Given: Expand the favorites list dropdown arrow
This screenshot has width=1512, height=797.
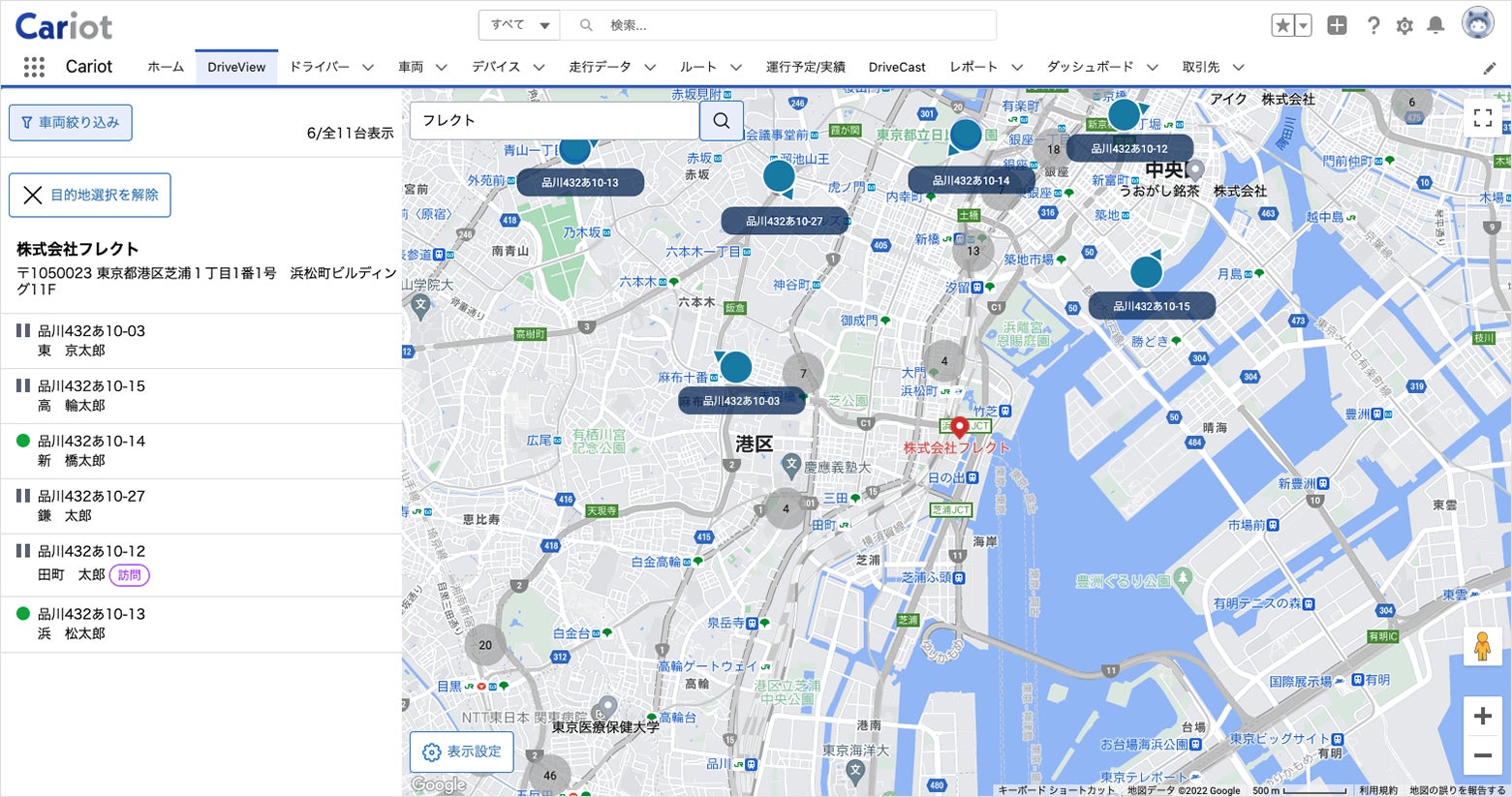Looking at the screenshot, I should [x=1303, y=26].
